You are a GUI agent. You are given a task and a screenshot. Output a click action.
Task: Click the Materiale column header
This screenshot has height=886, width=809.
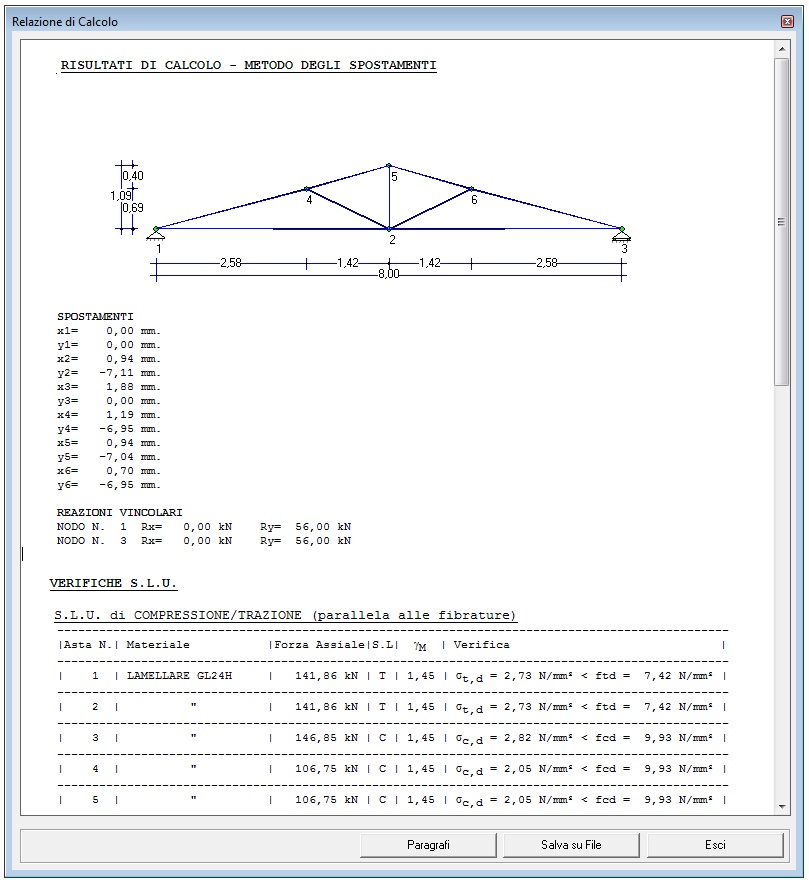tap(158, 645)
